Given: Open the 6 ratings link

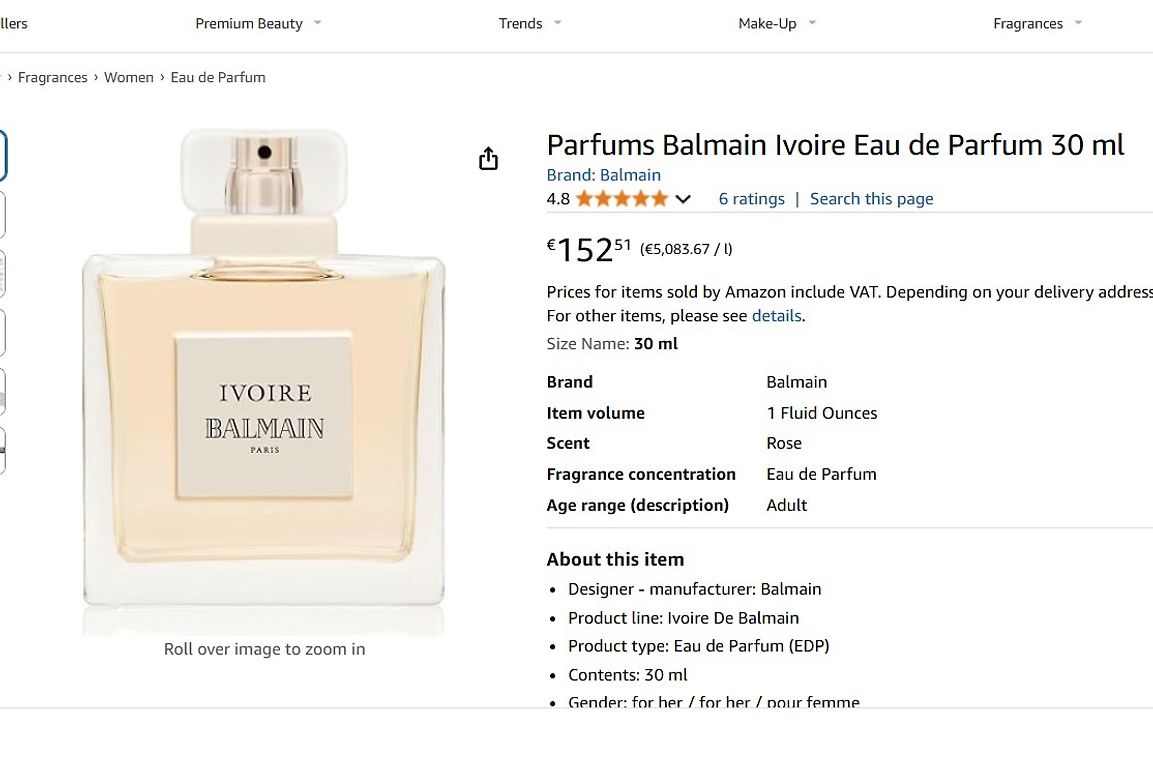Looking at the screenshot, I should [x=752, y=199].
